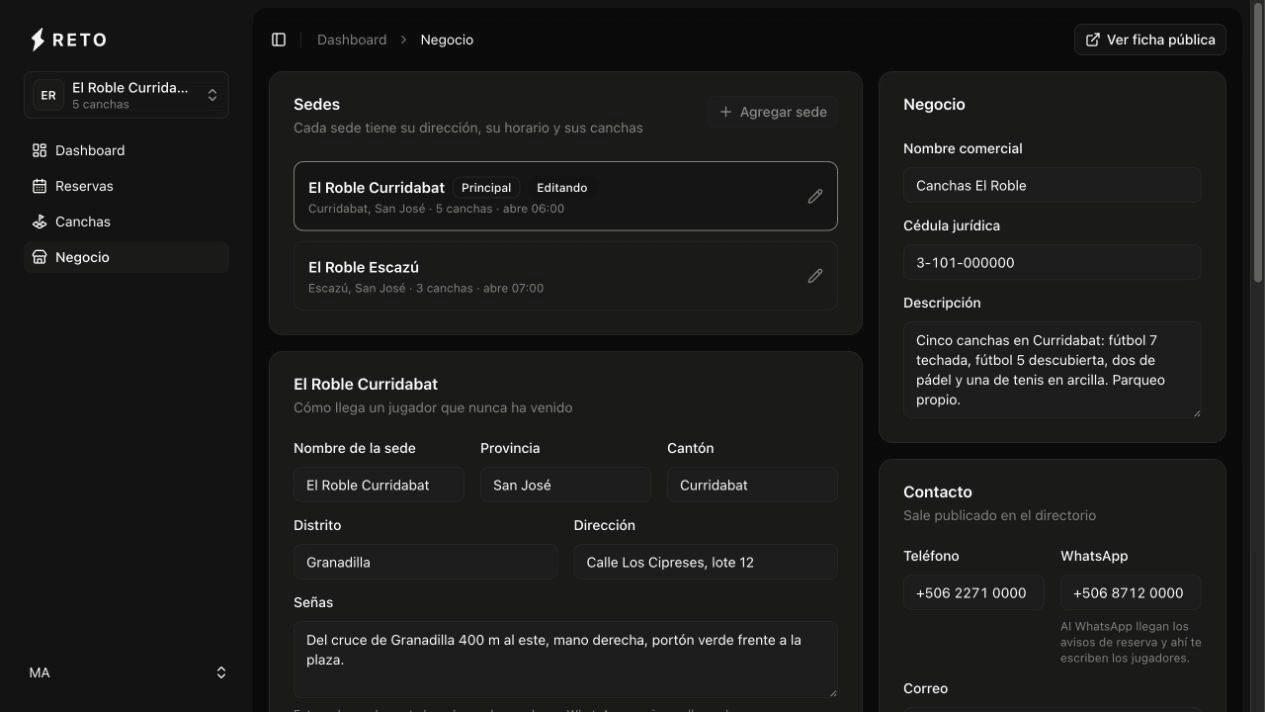Click the Correo label
Screen dimensions: 1265x712
pos(925,688)
